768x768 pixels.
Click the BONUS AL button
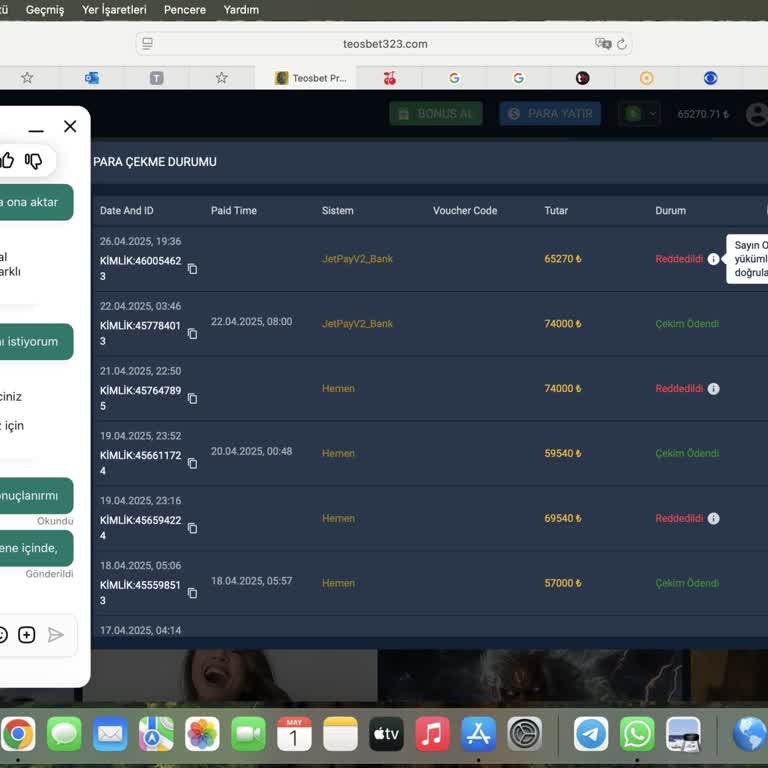(x=436, y=114)
